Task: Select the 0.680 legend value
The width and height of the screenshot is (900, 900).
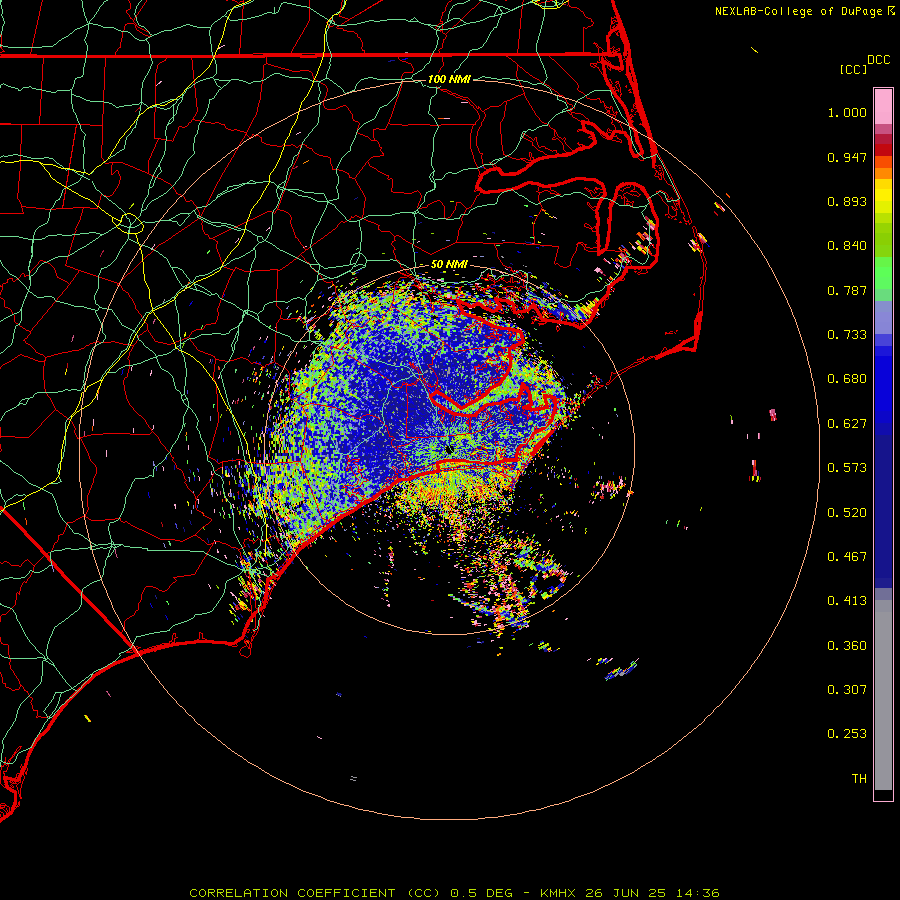Action: [847, 379]
